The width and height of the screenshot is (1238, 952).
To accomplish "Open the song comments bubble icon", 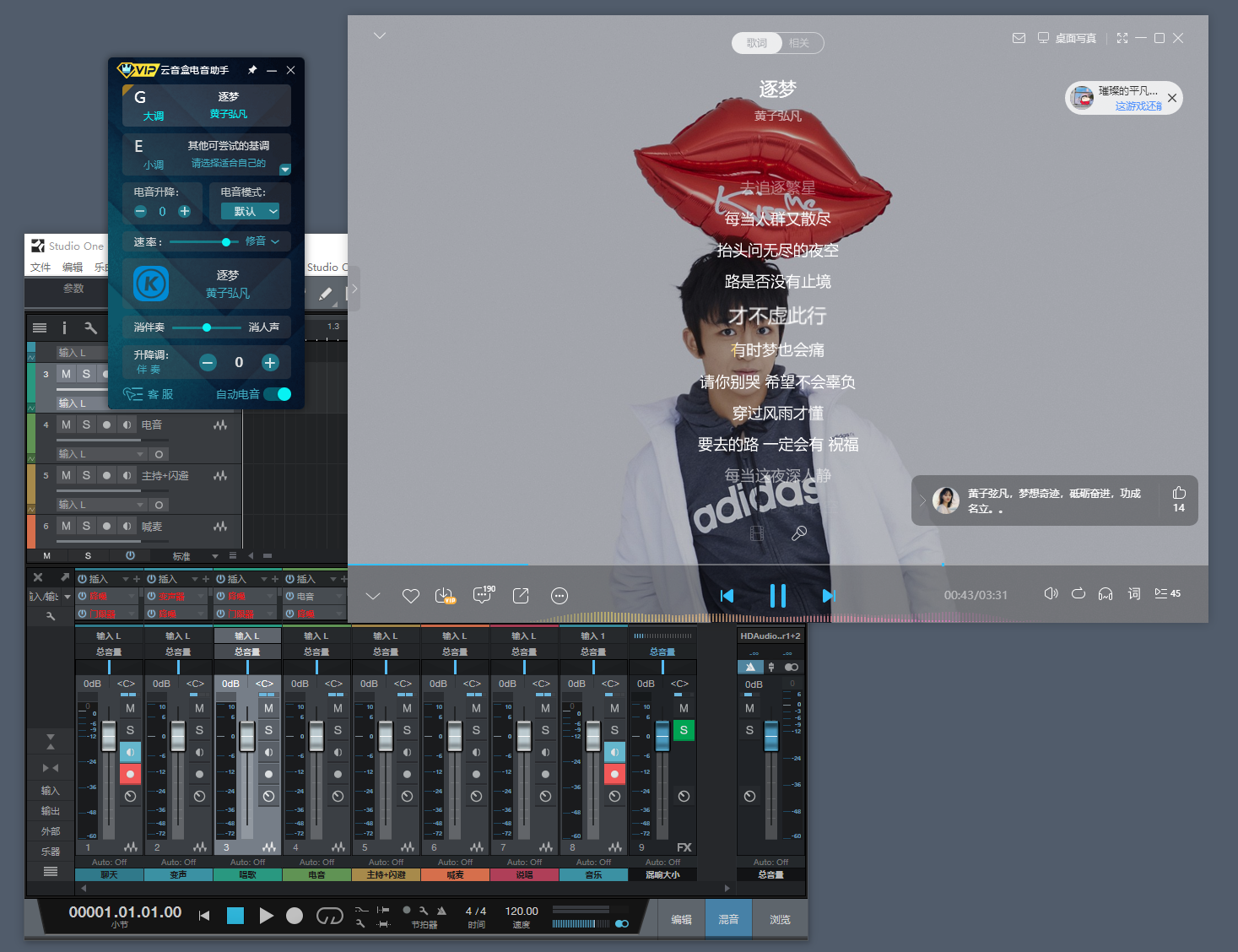I will [483, 595].
